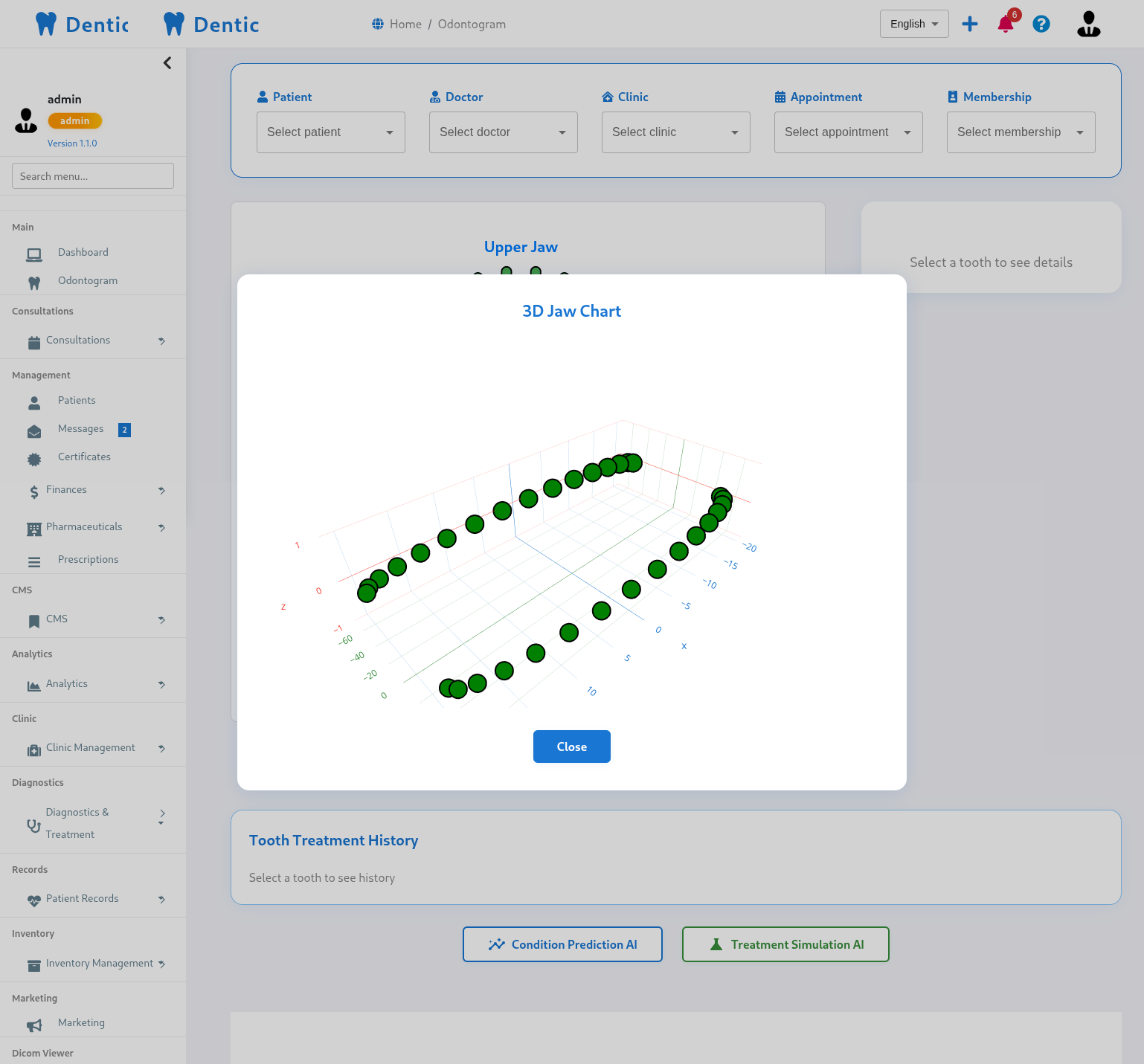The image size is (1144, 1064).
Task: Click the Dentic tooth logo
Action: point(46,25)
